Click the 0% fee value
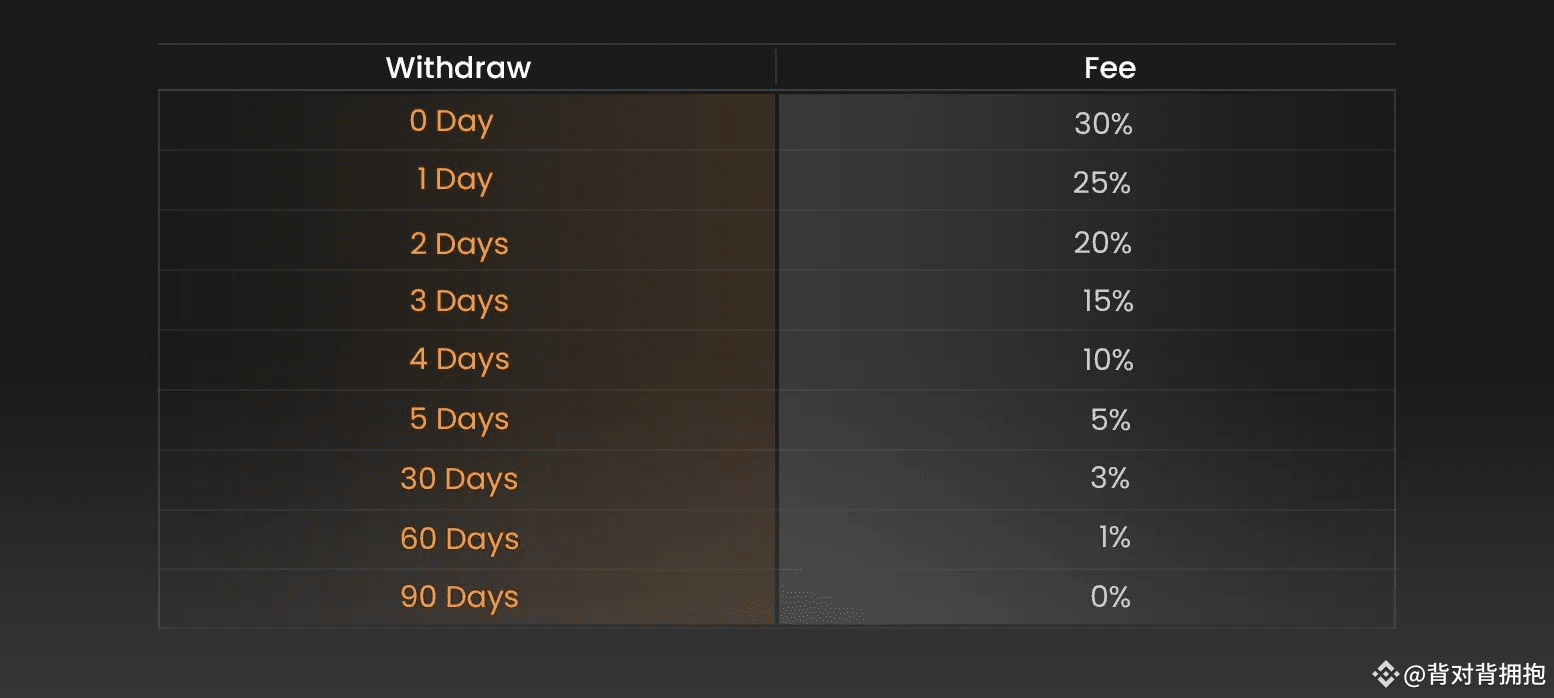The width and height of the screenshot is (1554, 698). click(x=1110, y=597)
